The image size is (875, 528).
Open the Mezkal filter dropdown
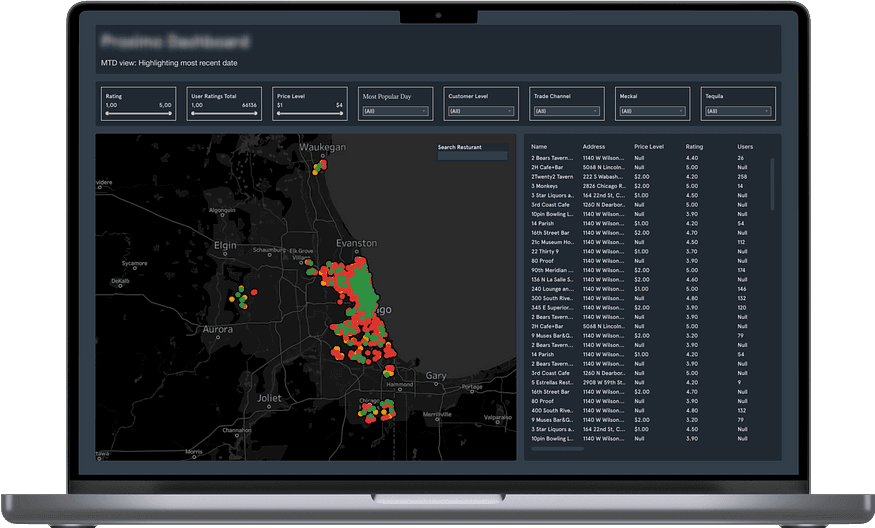[652, 111]
